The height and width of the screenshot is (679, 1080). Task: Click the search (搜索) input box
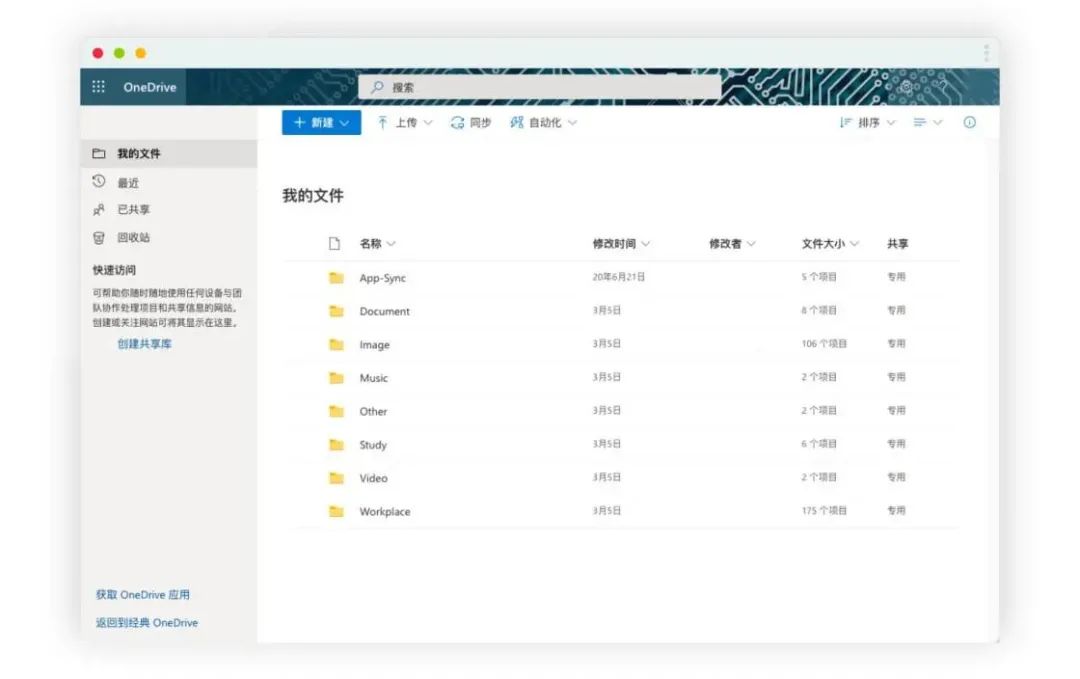point(540,88)
